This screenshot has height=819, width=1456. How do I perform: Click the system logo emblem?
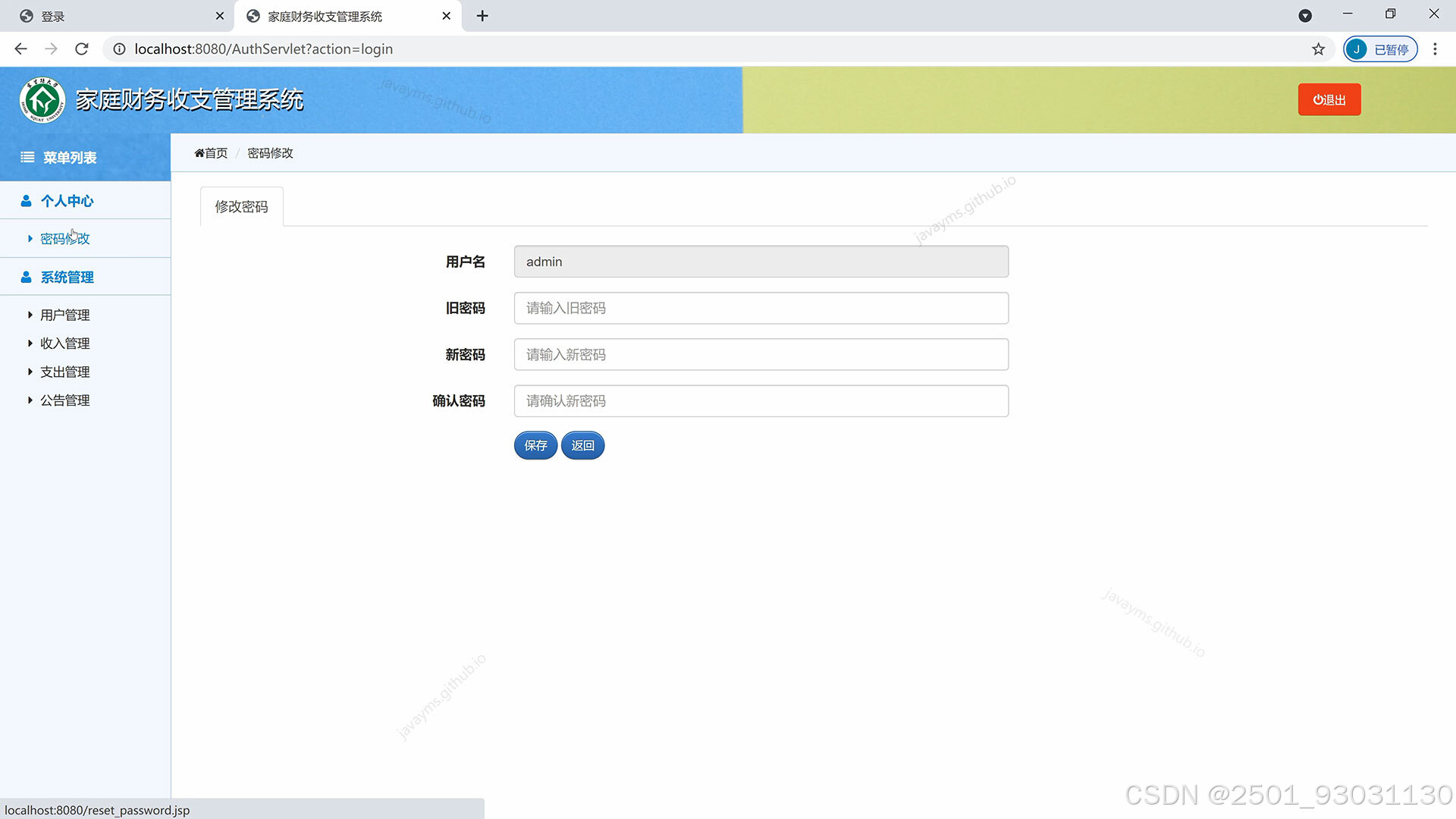(42, 100)
